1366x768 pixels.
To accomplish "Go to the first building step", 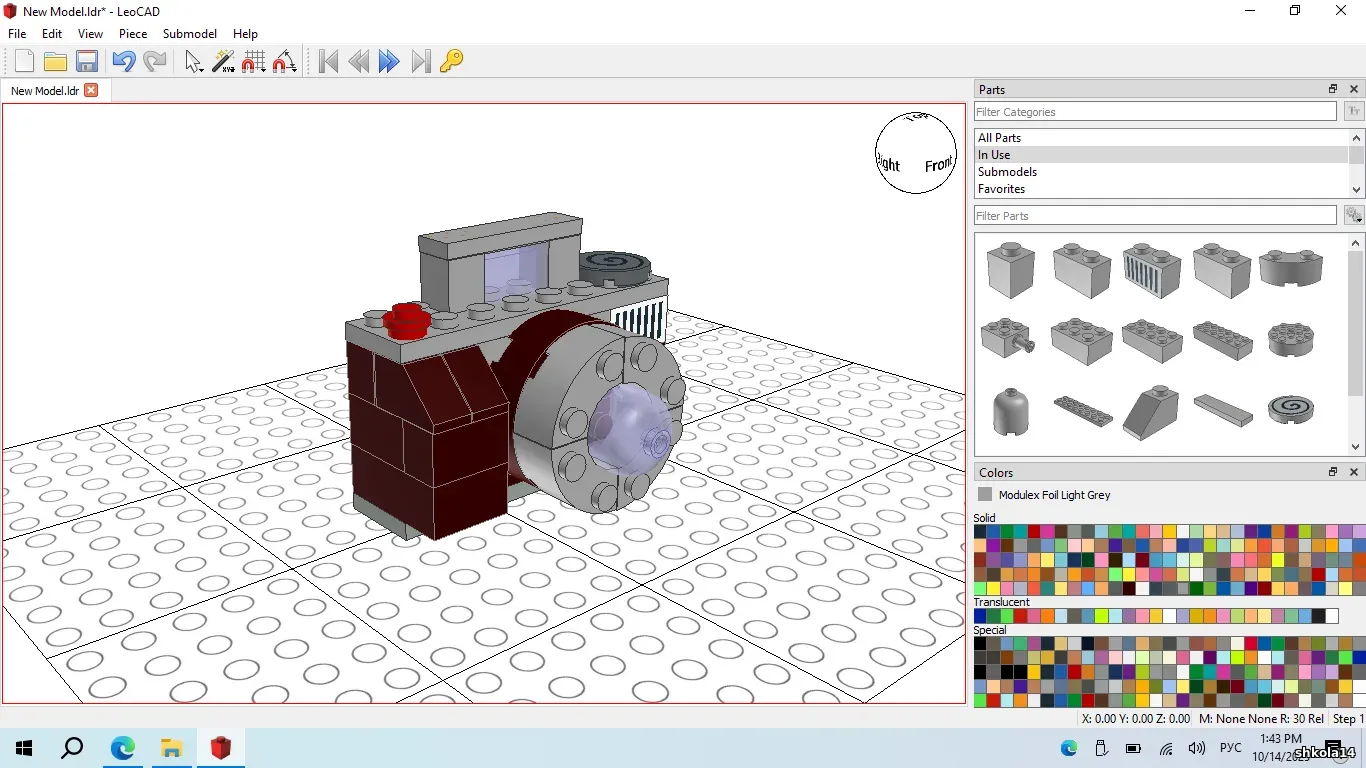I will click(x=328, y=62).
